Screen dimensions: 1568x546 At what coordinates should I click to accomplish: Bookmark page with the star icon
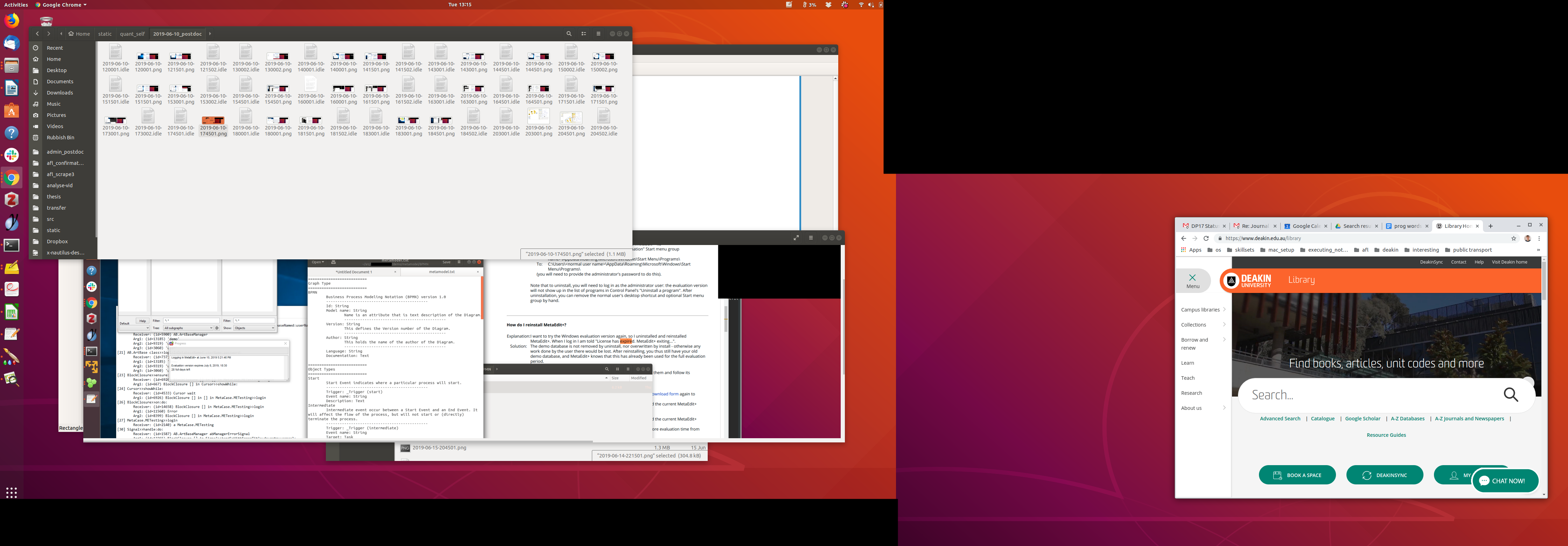[x=1513, y=239]
